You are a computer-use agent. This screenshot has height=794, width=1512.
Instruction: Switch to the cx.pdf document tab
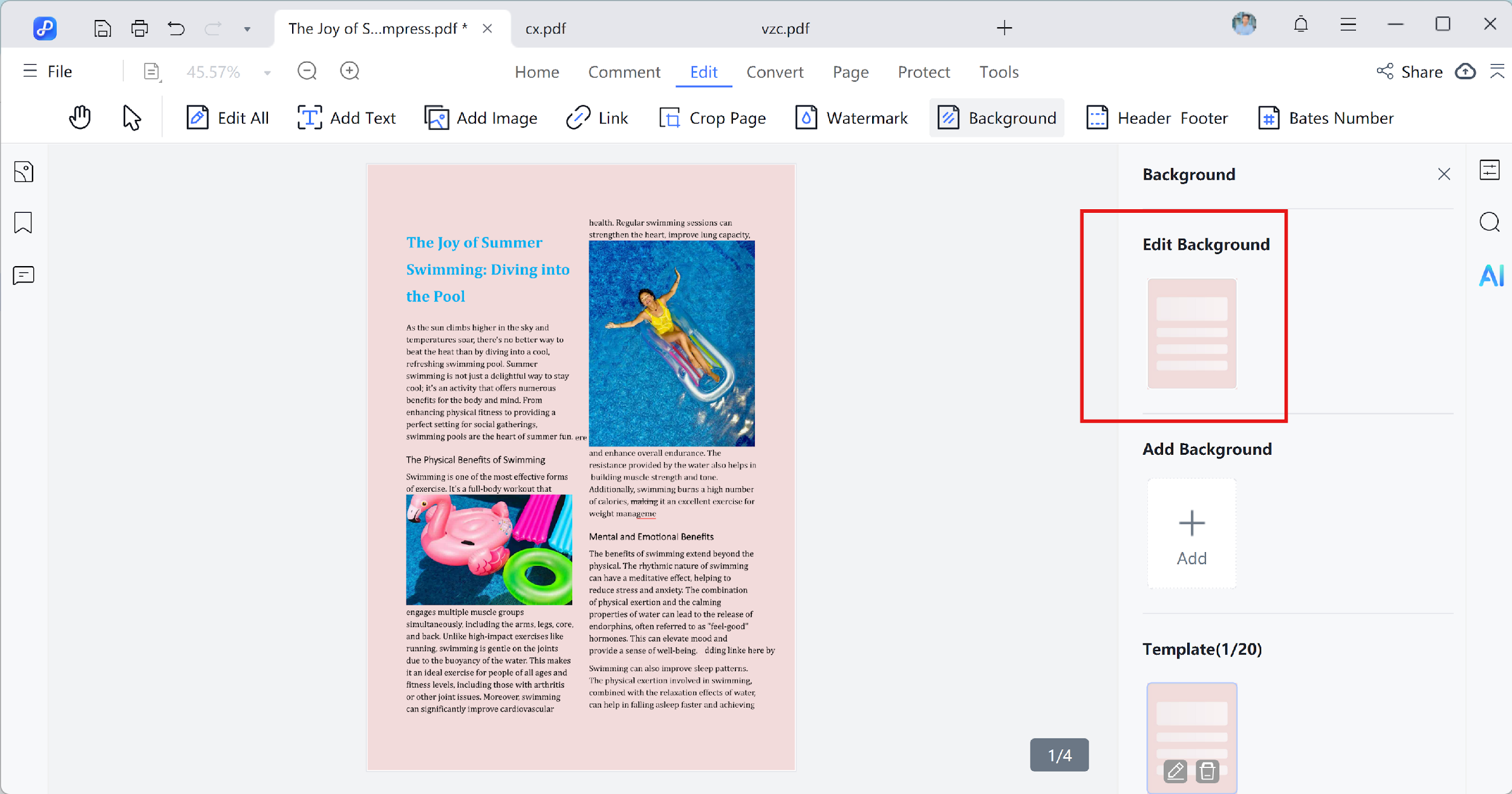click(x=545, y=28)
